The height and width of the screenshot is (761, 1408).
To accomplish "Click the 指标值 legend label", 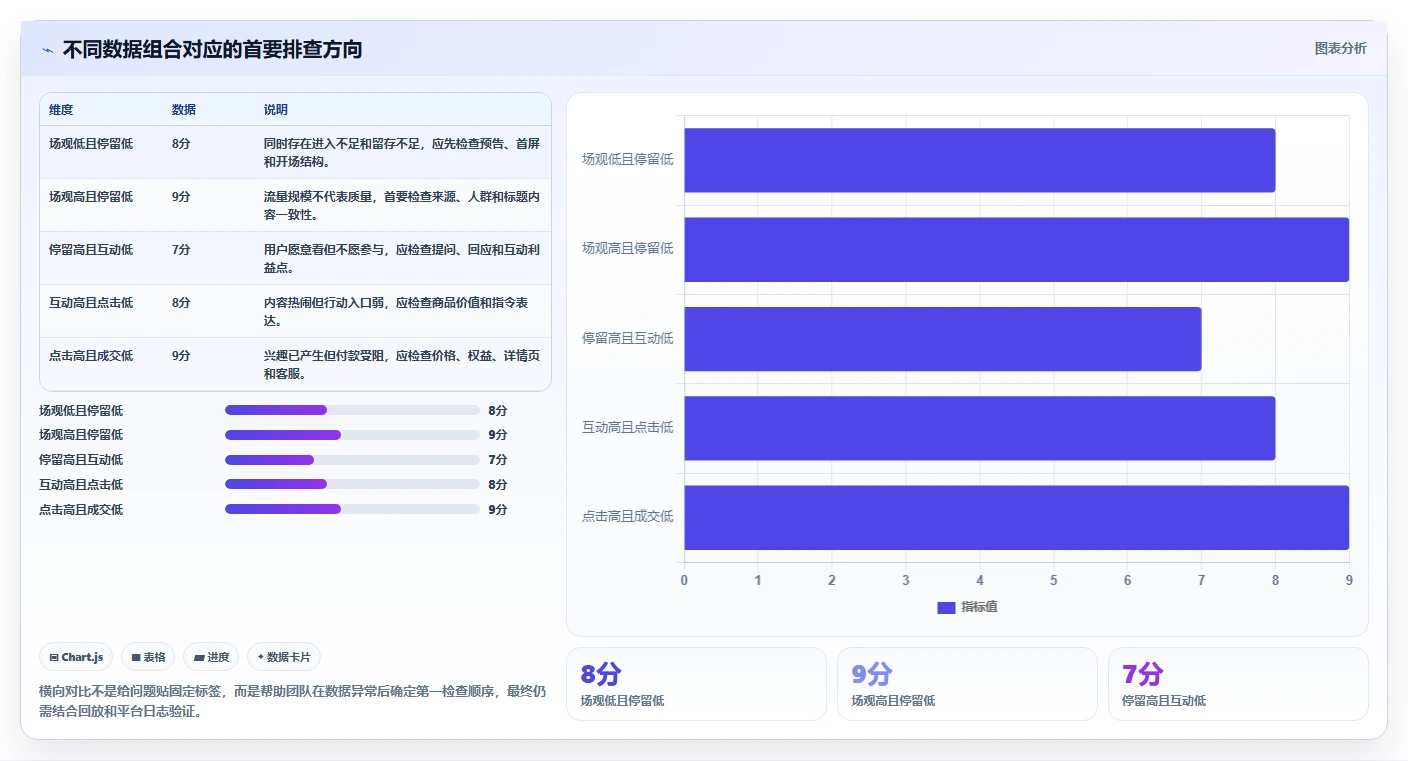I will point(979,607).
